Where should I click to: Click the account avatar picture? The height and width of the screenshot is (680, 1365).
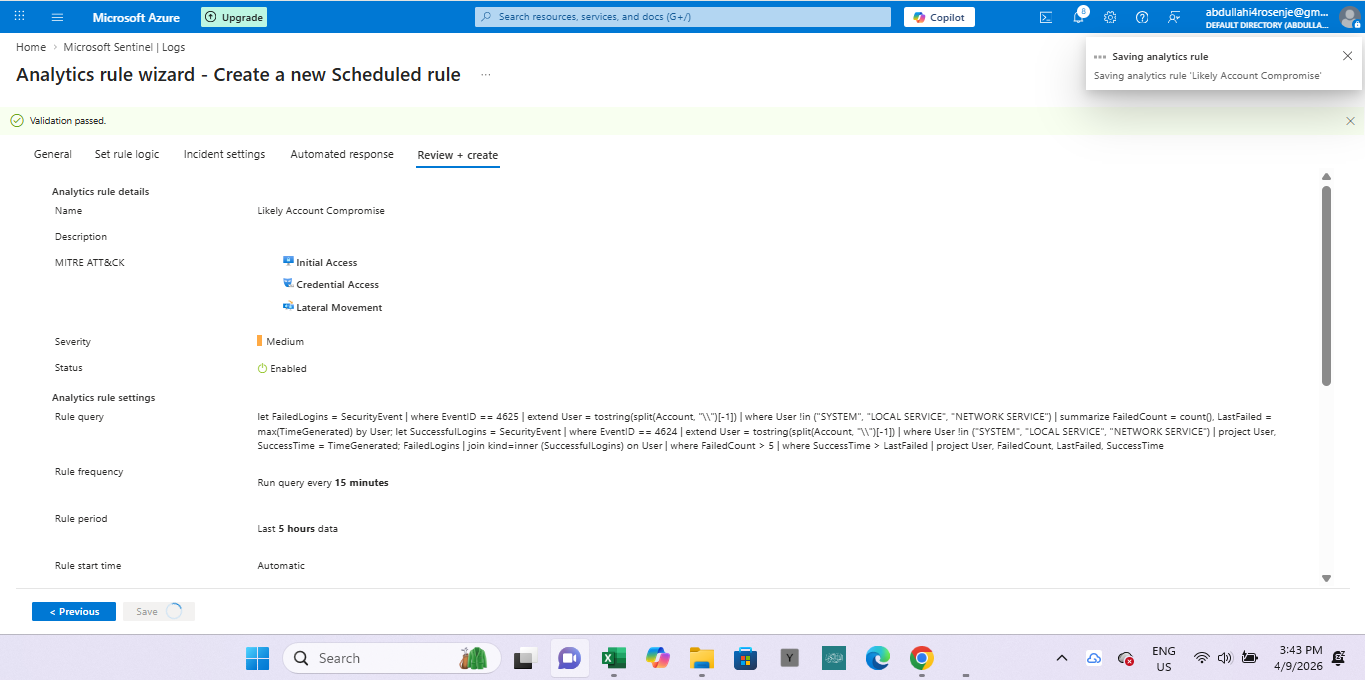[1349, 17]
